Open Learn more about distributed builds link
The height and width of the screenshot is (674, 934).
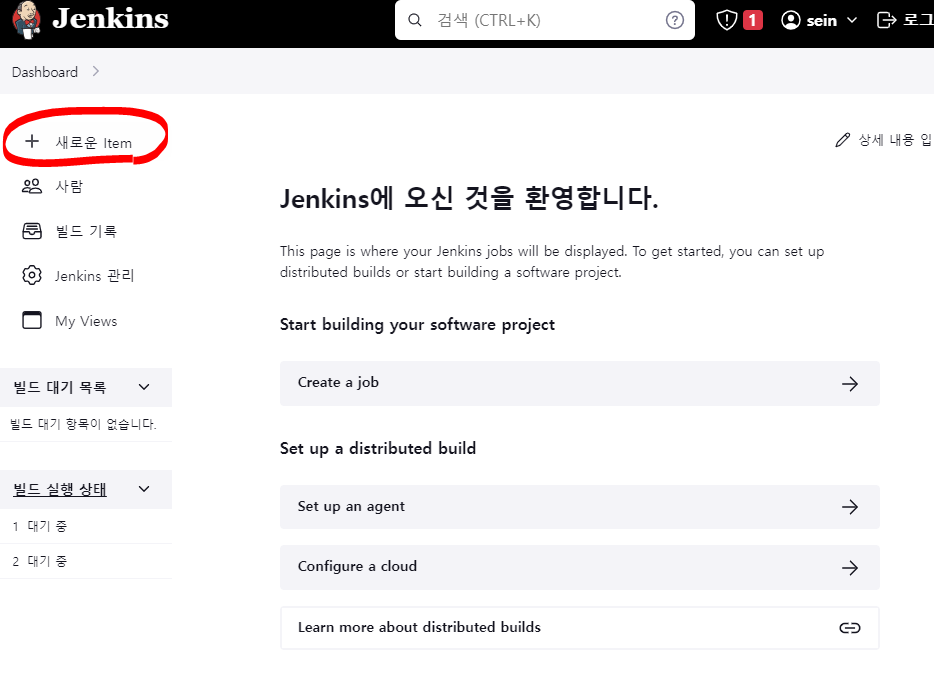click(580, 628)
